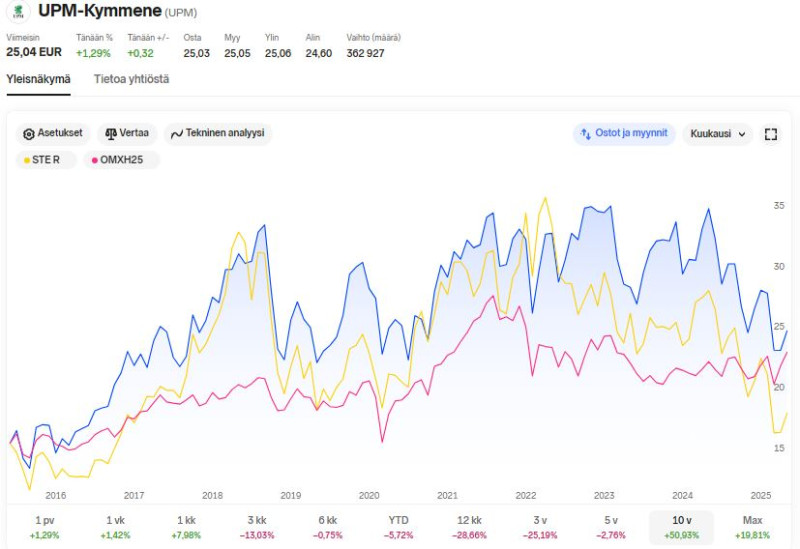Screen dimensions: 800x549
Task: Click the Viimeisin column label
Action: coord(22,38)
